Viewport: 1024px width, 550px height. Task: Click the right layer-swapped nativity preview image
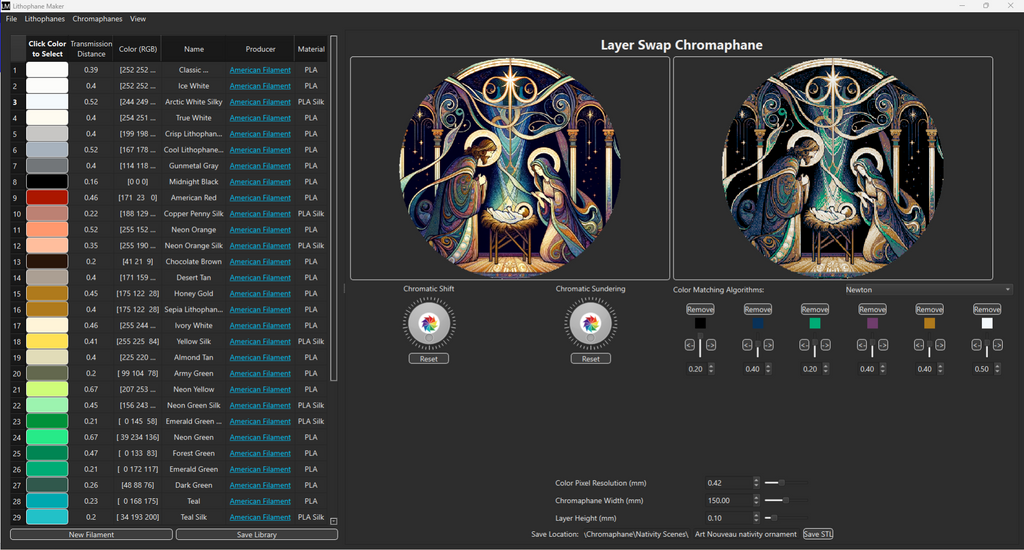(x=833, y=168)
